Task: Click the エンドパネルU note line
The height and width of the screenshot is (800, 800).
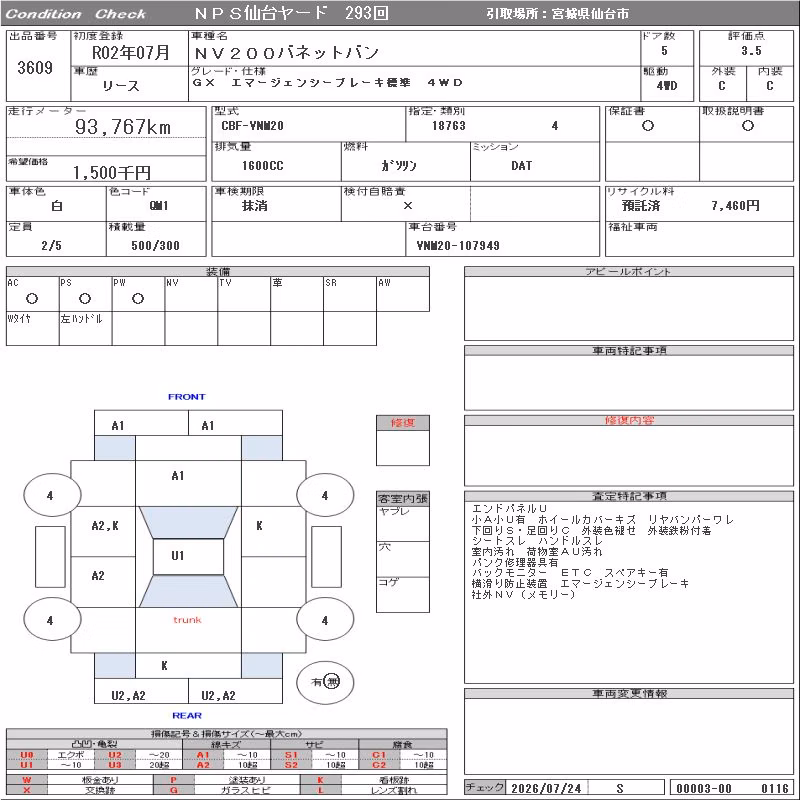Action: point(509,509)
